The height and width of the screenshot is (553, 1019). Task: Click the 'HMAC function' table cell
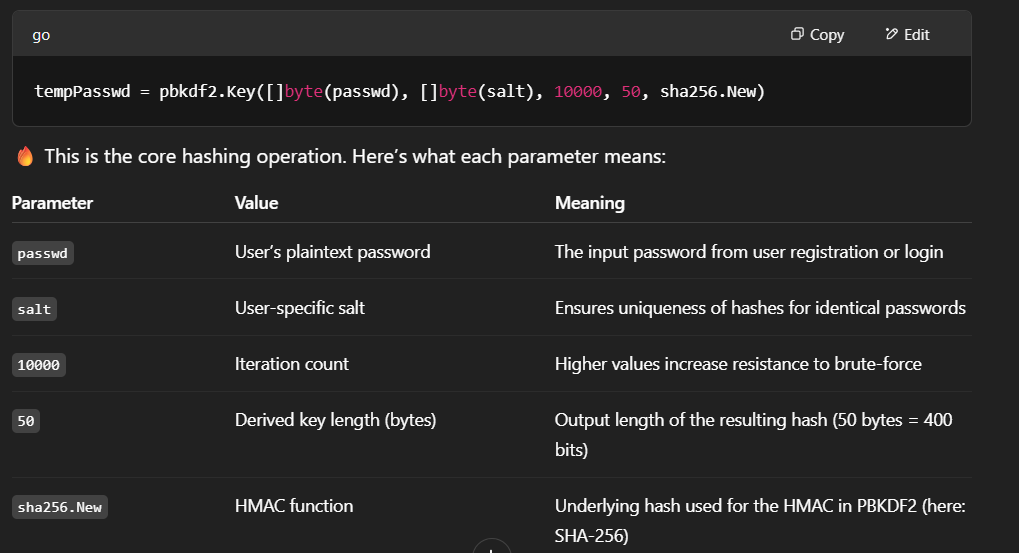(293, 506)
